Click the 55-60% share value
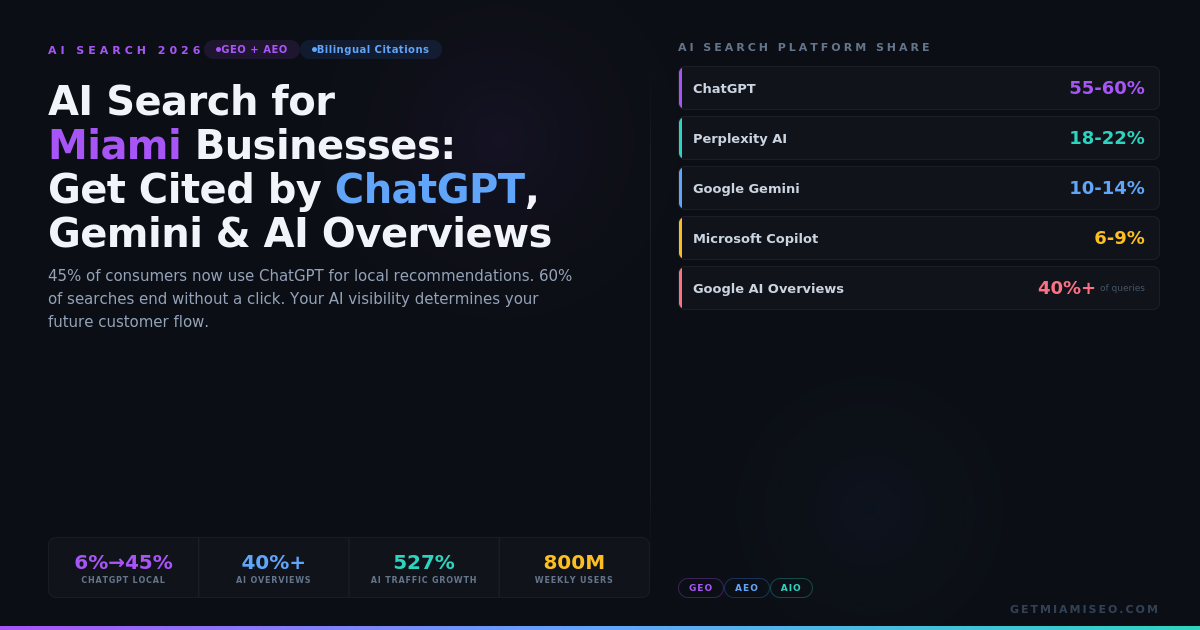The height and width of the screenshot is (630, 1200). click(x=1106, y=88)
